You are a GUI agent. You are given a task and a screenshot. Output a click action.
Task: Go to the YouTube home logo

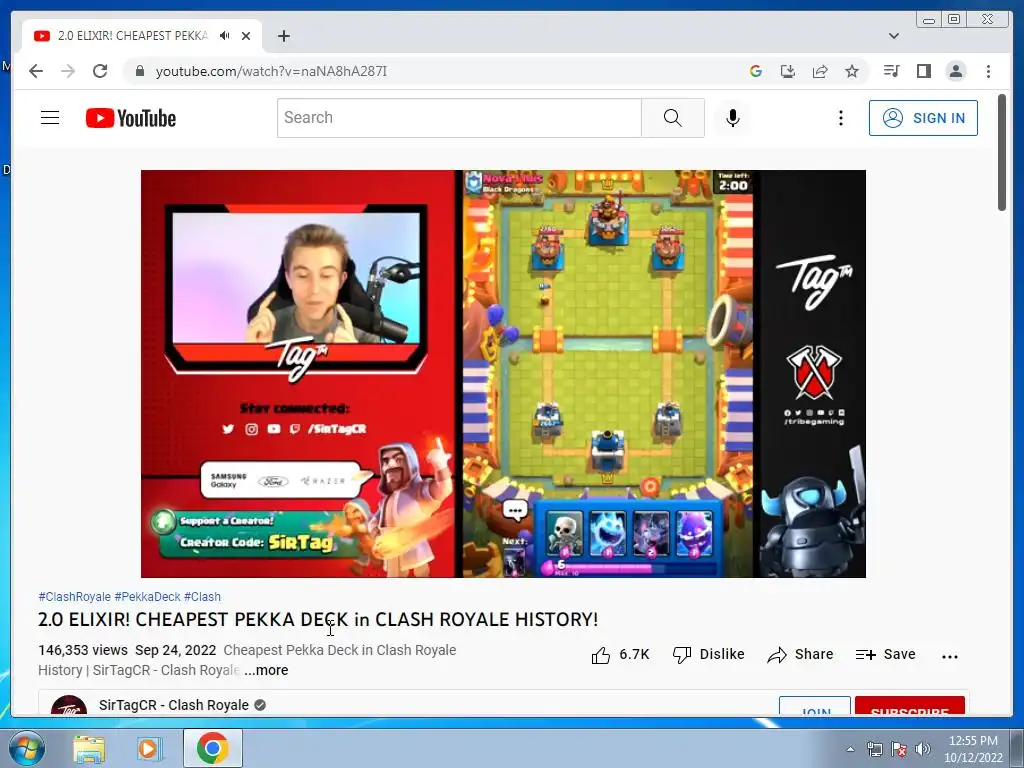coord(131,118)
